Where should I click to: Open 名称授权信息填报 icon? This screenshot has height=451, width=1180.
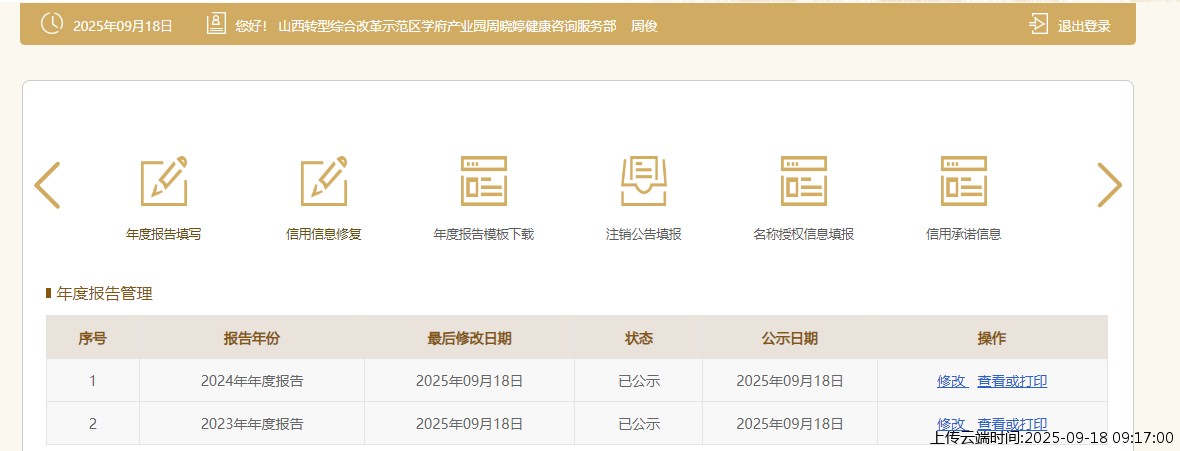coord(804,181)
